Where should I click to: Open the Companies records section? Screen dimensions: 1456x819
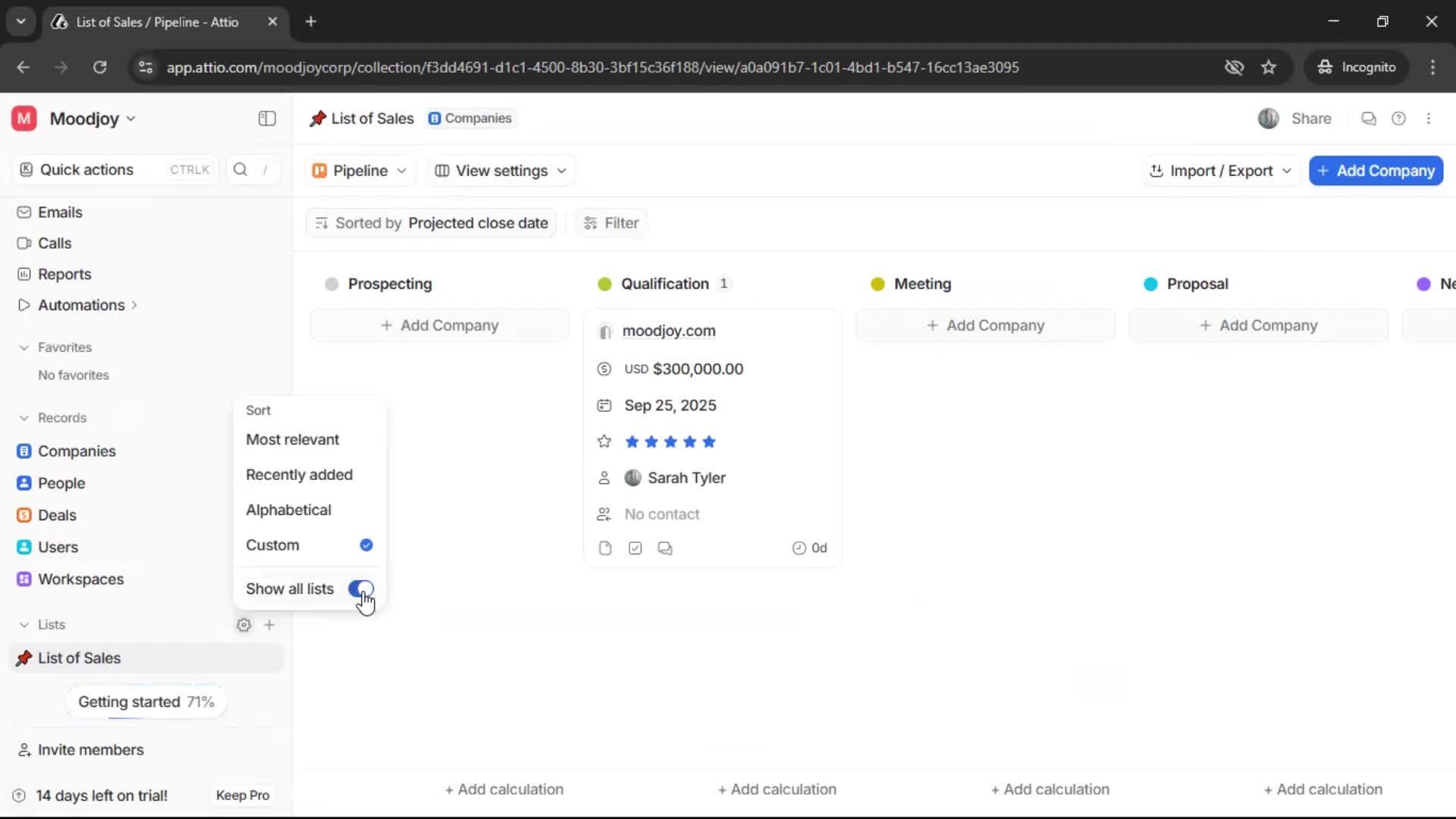76,450
